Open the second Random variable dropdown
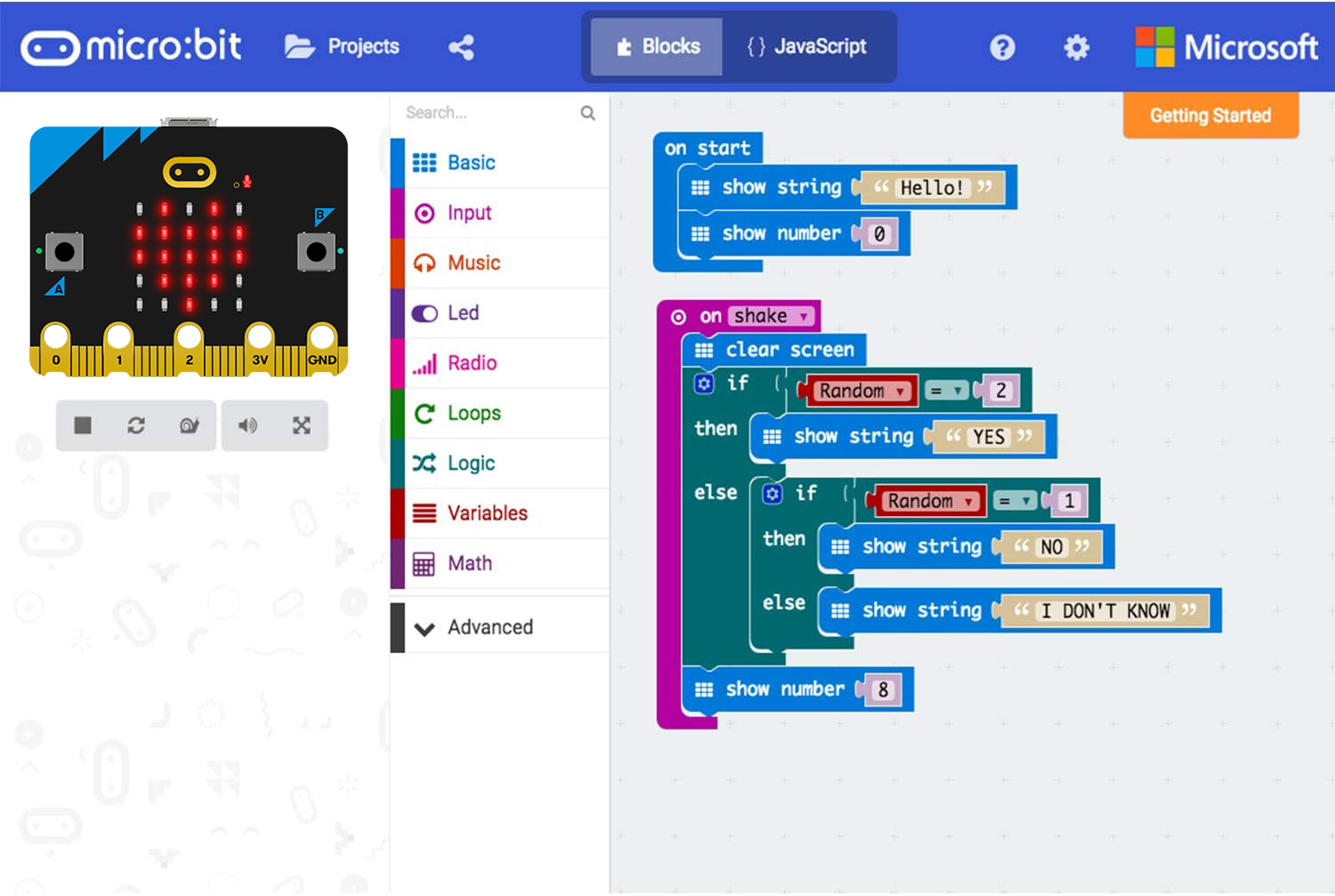Viewport: 1335px width, 896px height. (929, 501)
